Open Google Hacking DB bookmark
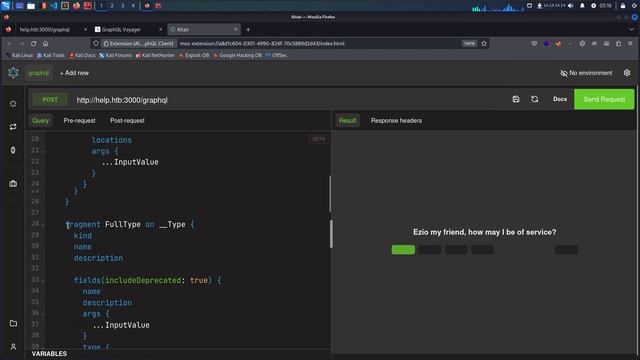Image resolution: width=640 pixels, height=360 pixels. (x=238, y=55)
